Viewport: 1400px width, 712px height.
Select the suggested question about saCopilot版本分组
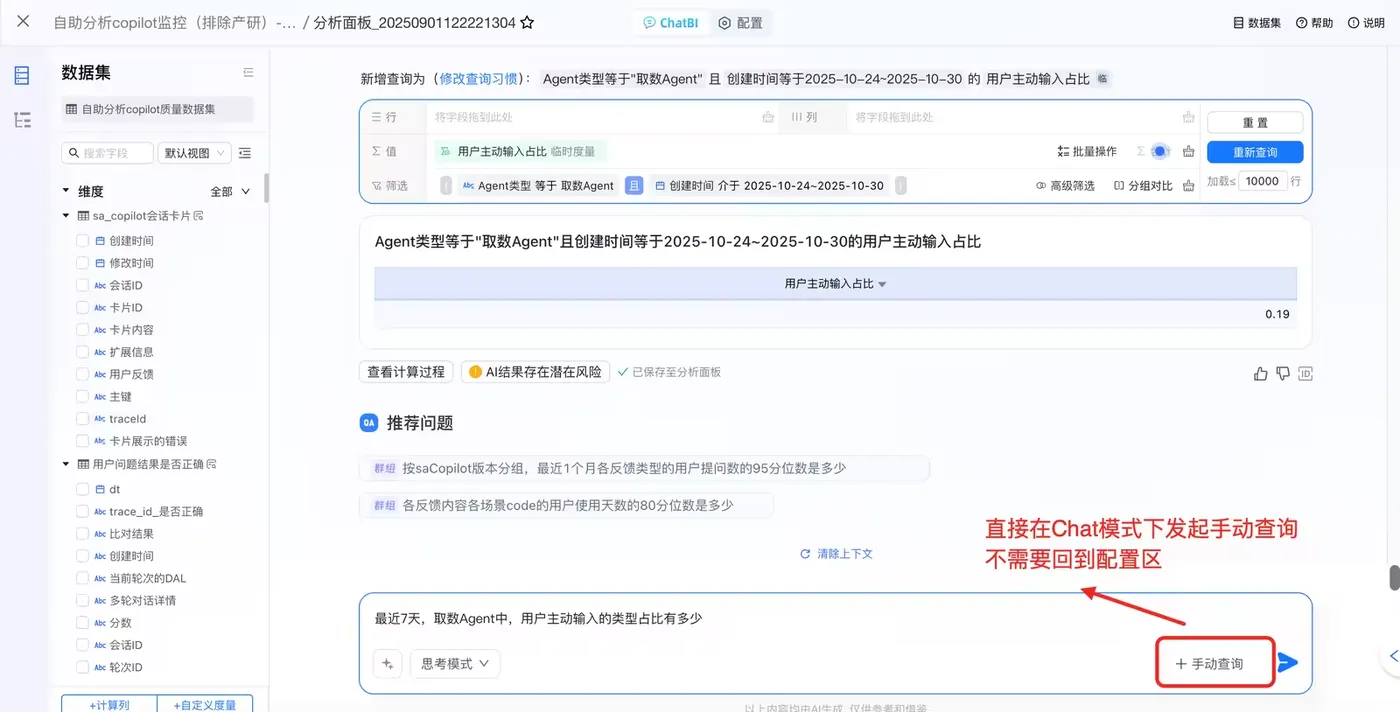pos(645,468)
